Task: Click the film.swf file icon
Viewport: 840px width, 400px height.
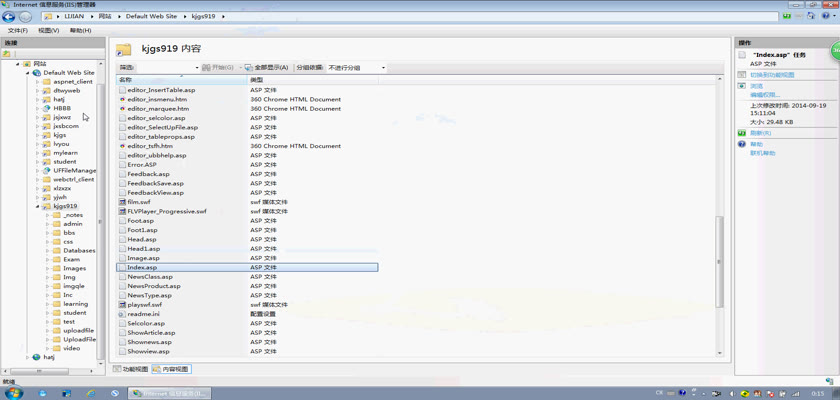Action: (x=122, y=202)
